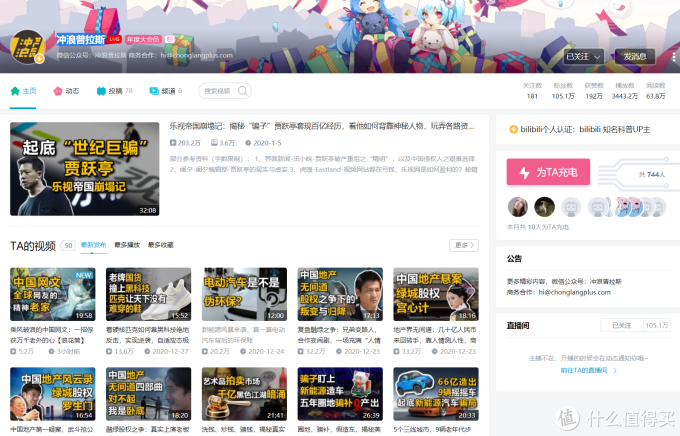
Task: Click the 主页 house icon
Action: click(15, 91)
